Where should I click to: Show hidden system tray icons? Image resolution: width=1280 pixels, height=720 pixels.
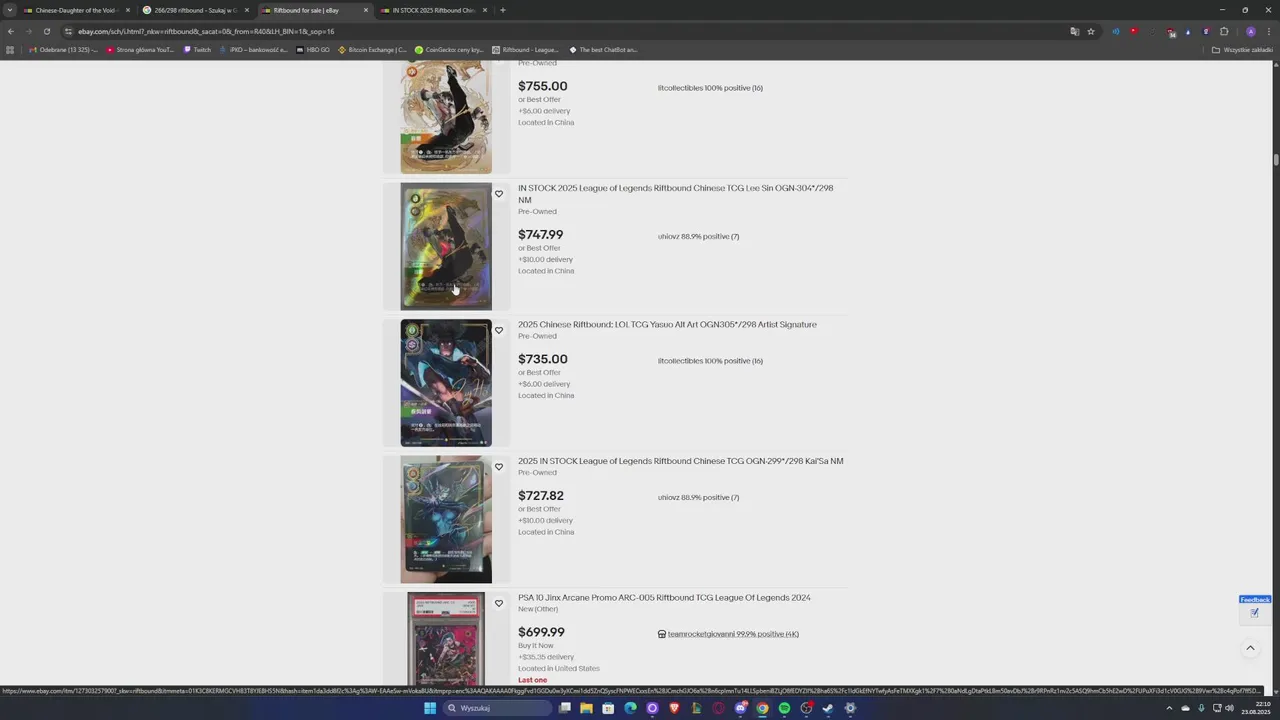[x=1169, y=708]
